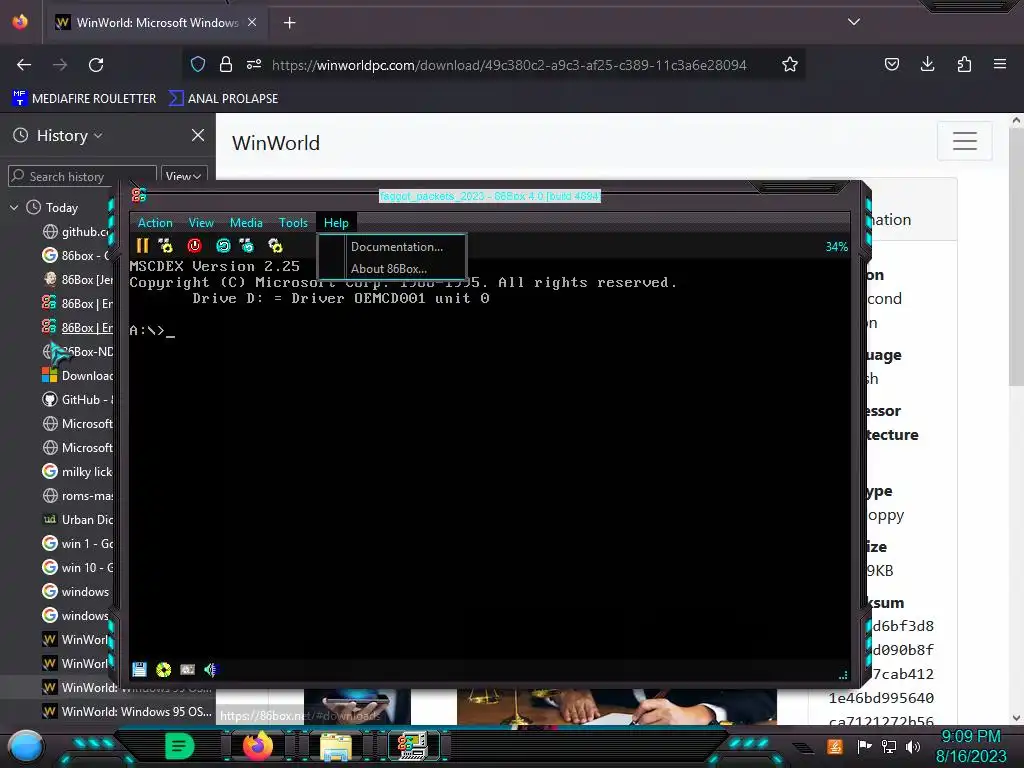Click the 86Box window resize grip

(843, 675)
